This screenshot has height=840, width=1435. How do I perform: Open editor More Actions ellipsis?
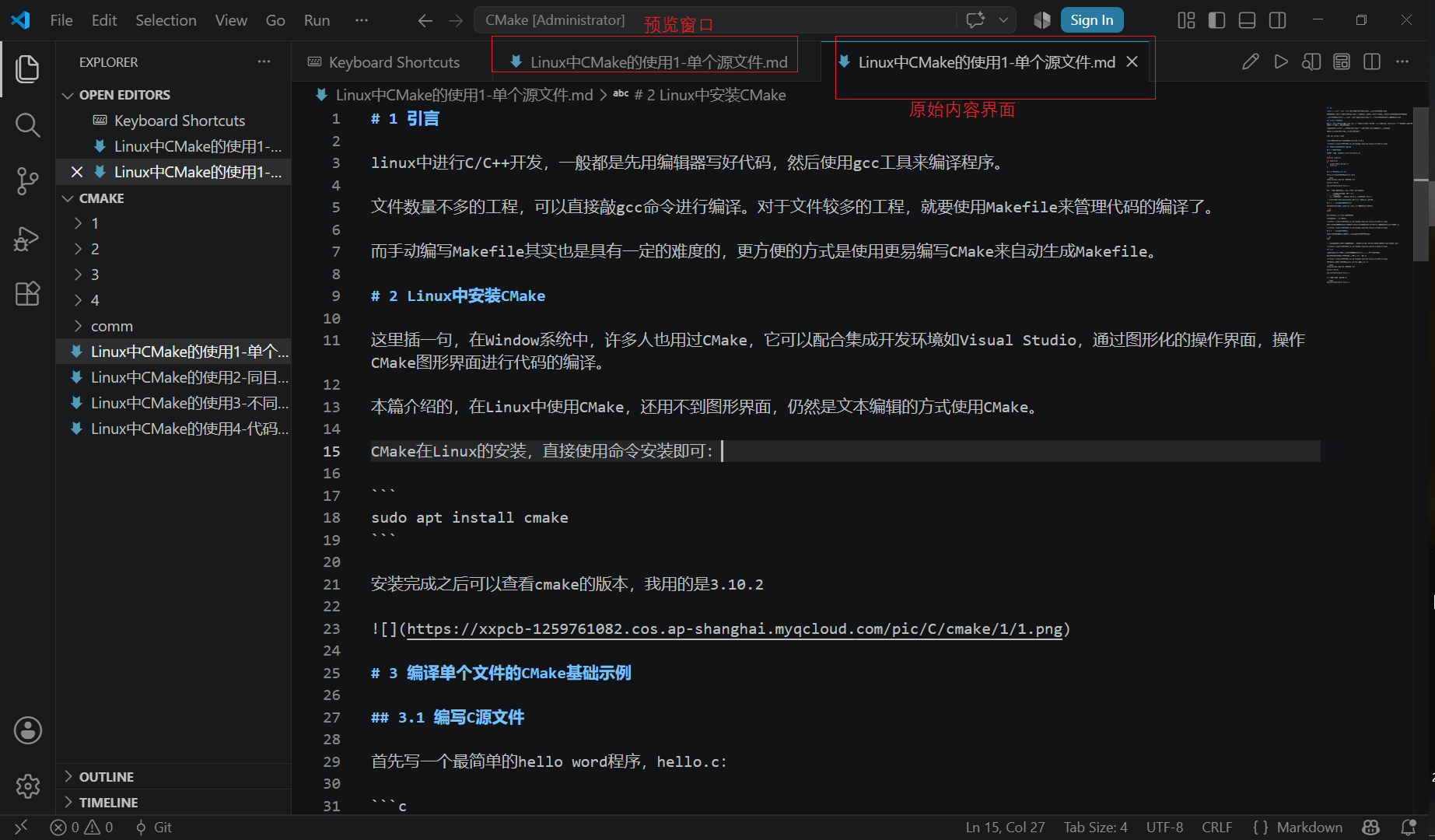pos(1402,61)
